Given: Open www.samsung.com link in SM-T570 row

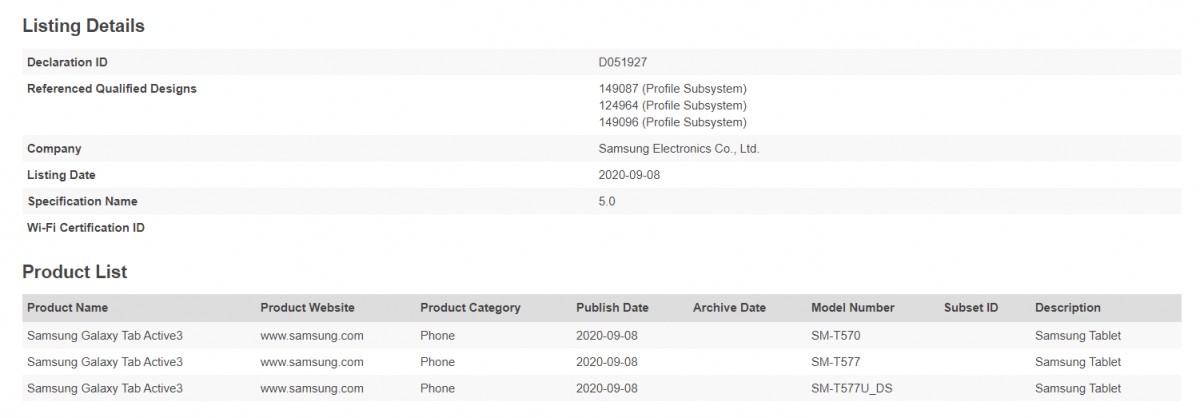Looking at the screenshot, I should click(312, 335).
